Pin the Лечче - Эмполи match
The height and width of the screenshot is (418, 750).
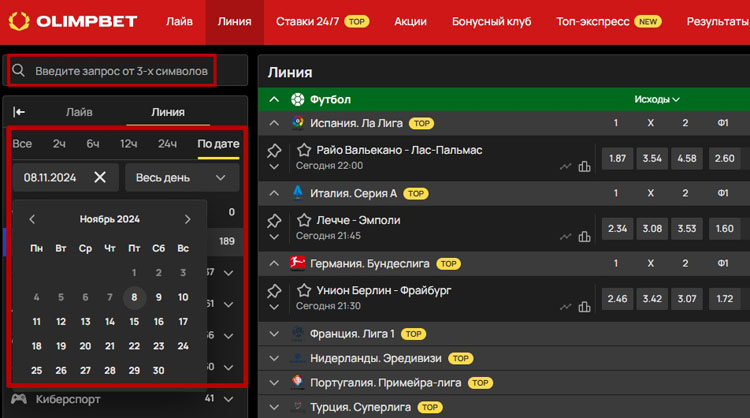pos(274,221)
